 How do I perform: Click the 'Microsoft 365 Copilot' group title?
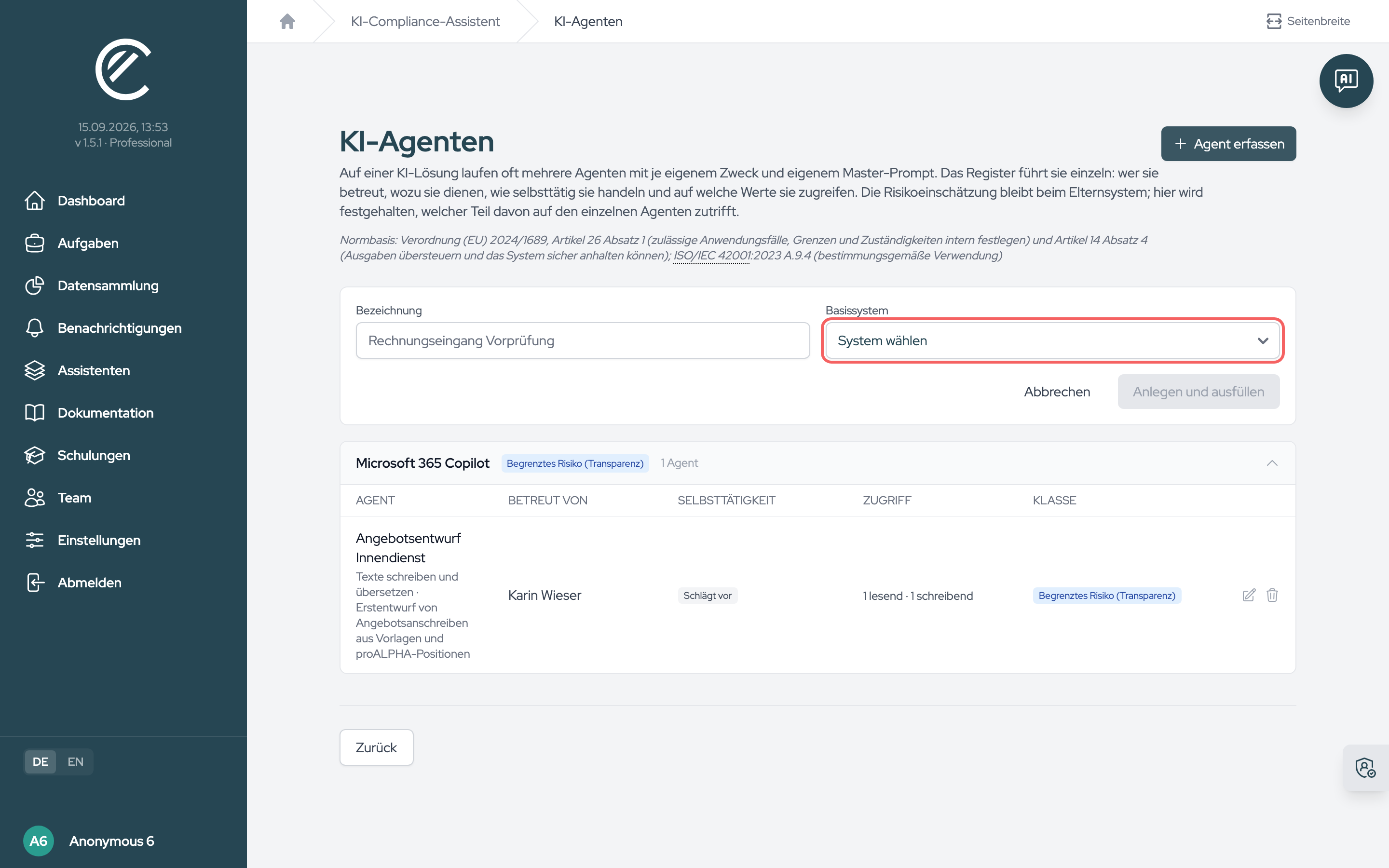[422, 463]
